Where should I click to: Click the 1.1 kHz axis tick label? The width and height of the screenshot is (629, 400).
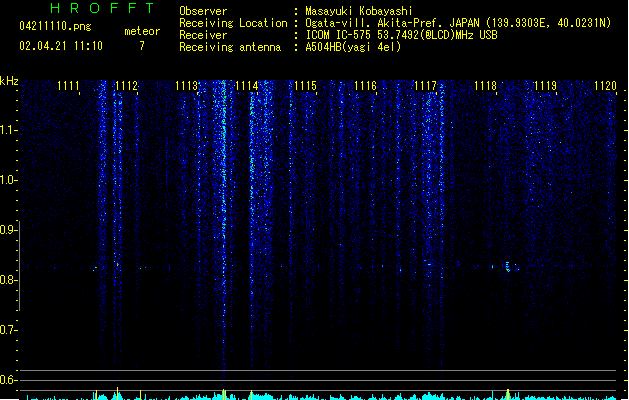click(8, 130)
